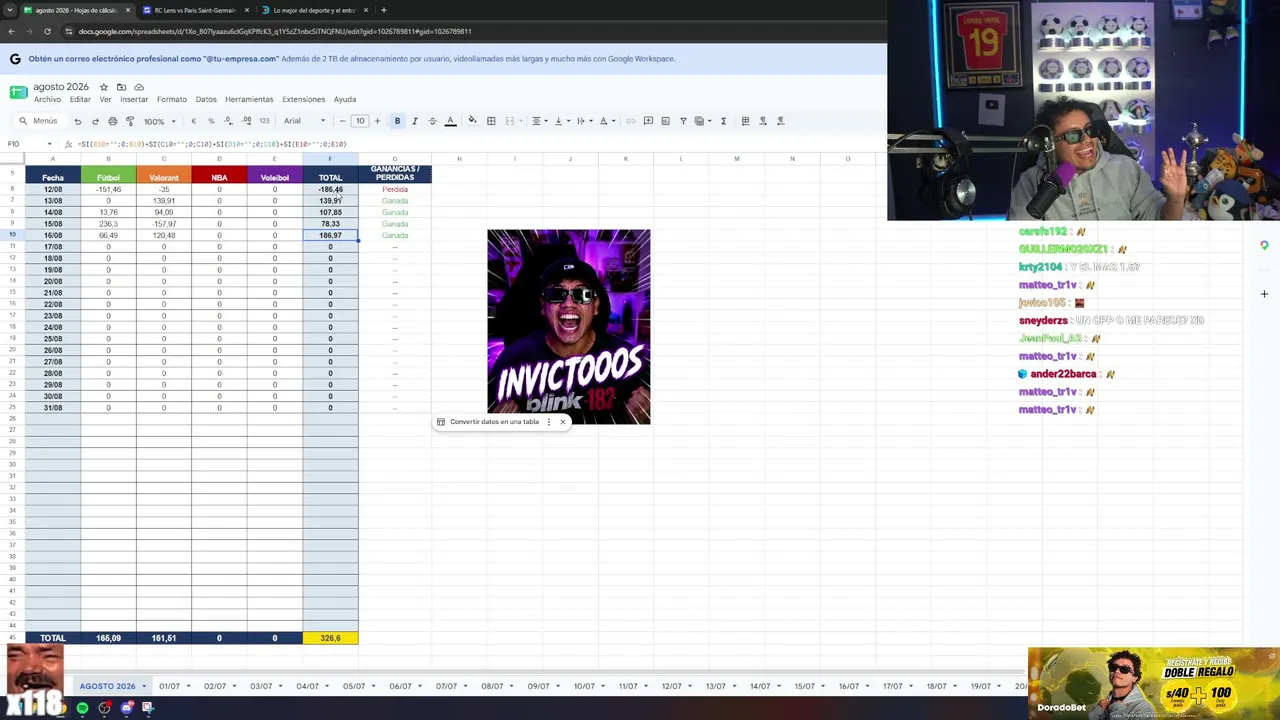Select the Valorant column header cell
Image resolution: width=1280 pixels, height=720 pixels.
[x=164, y=178]
